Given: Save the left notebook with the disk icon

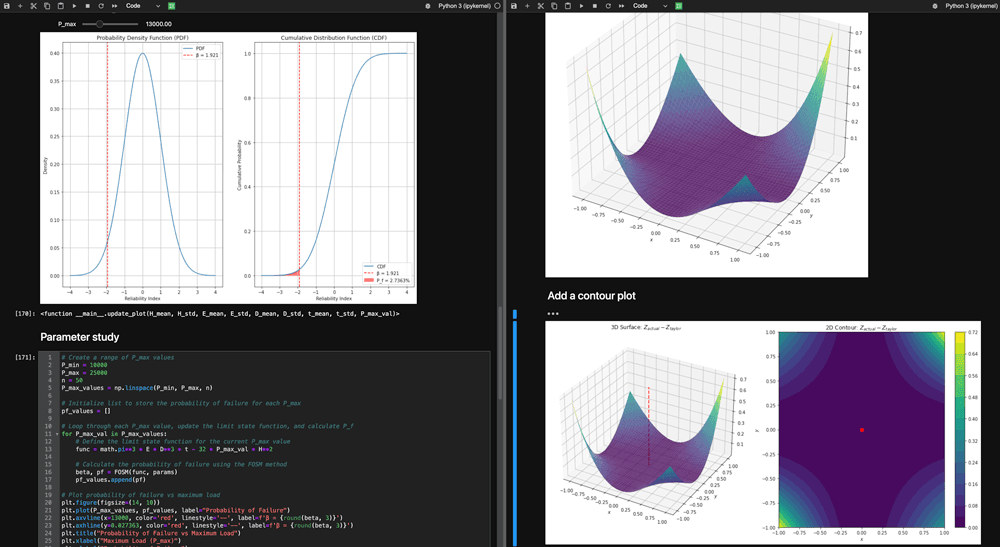Looking at the screenshot, I should (x=7, y=6).
